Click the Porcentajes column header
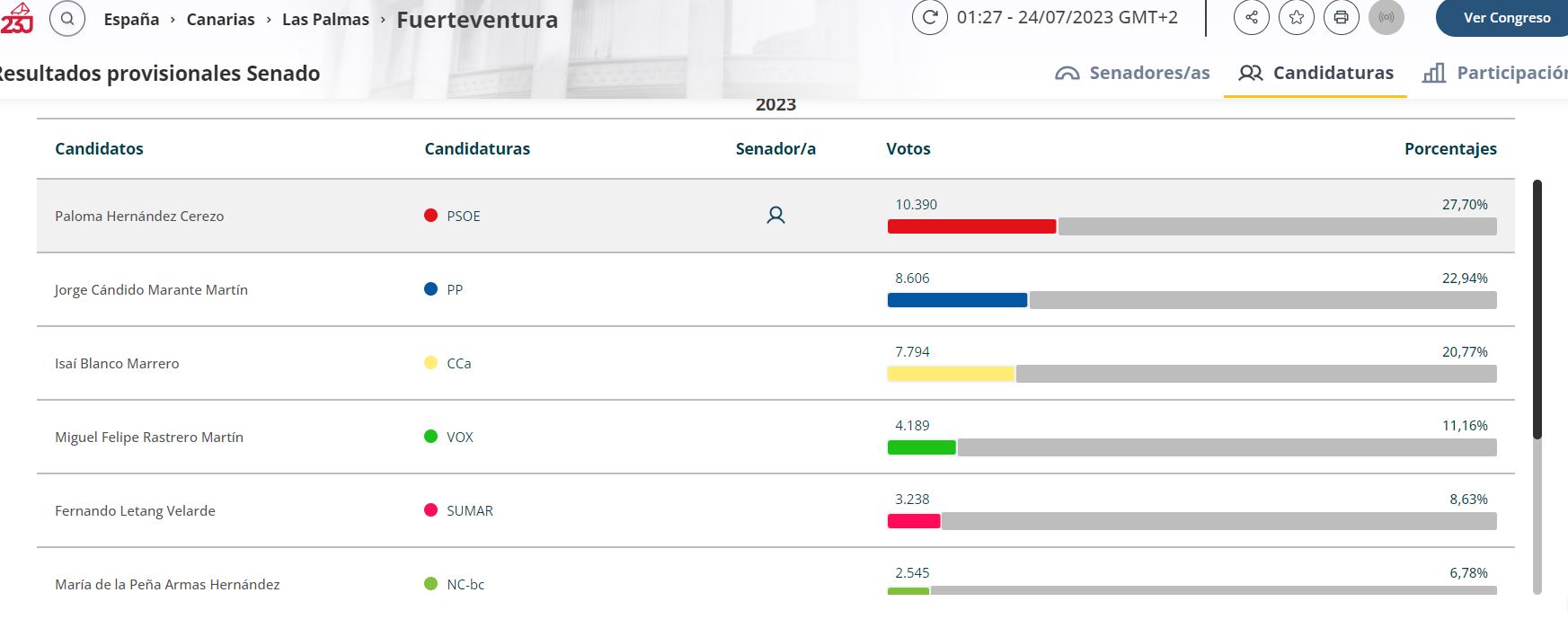This screenshot has width=1568, height=637. point(1450,149)
